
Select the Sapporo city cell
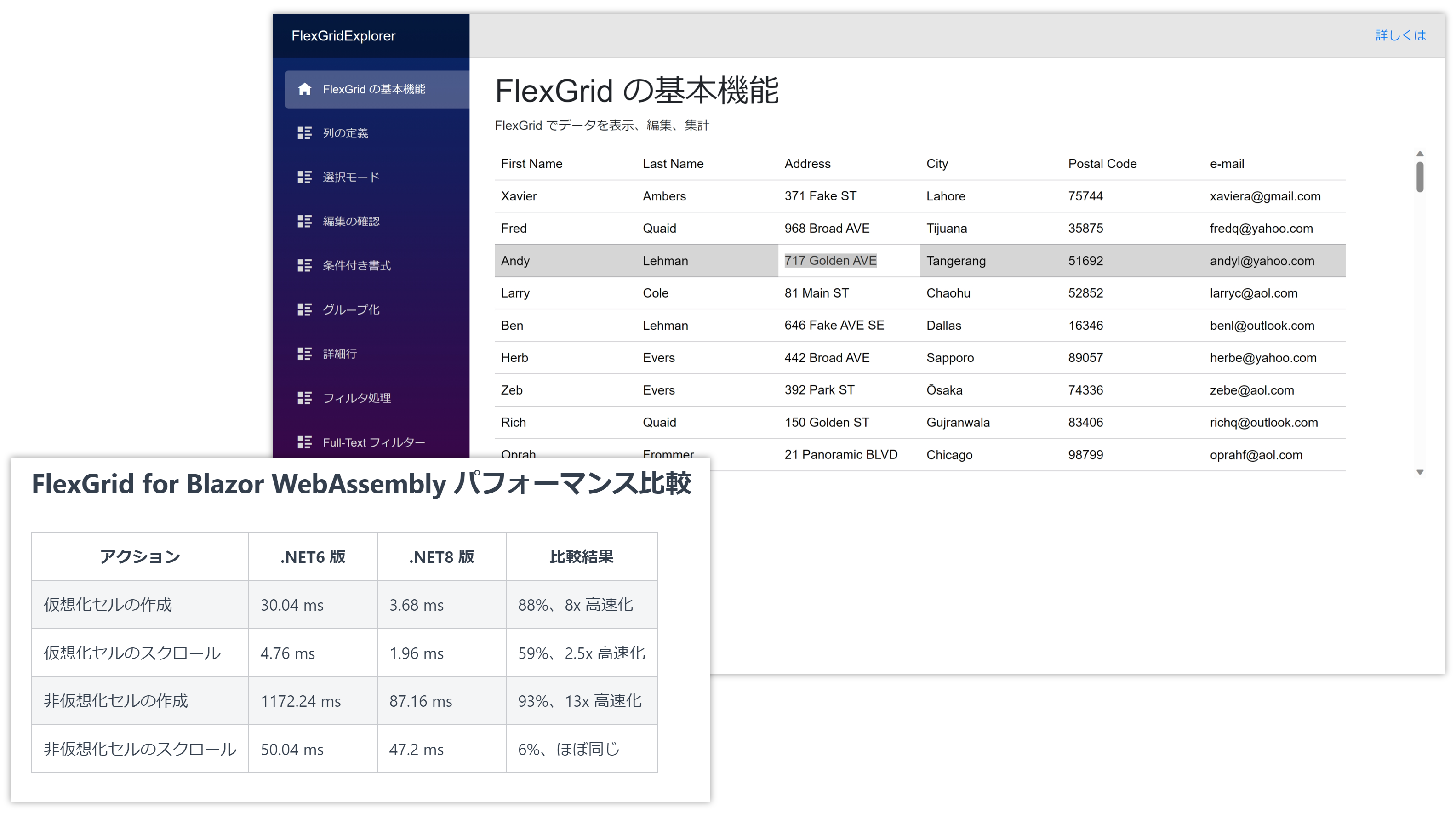point(991,358)
